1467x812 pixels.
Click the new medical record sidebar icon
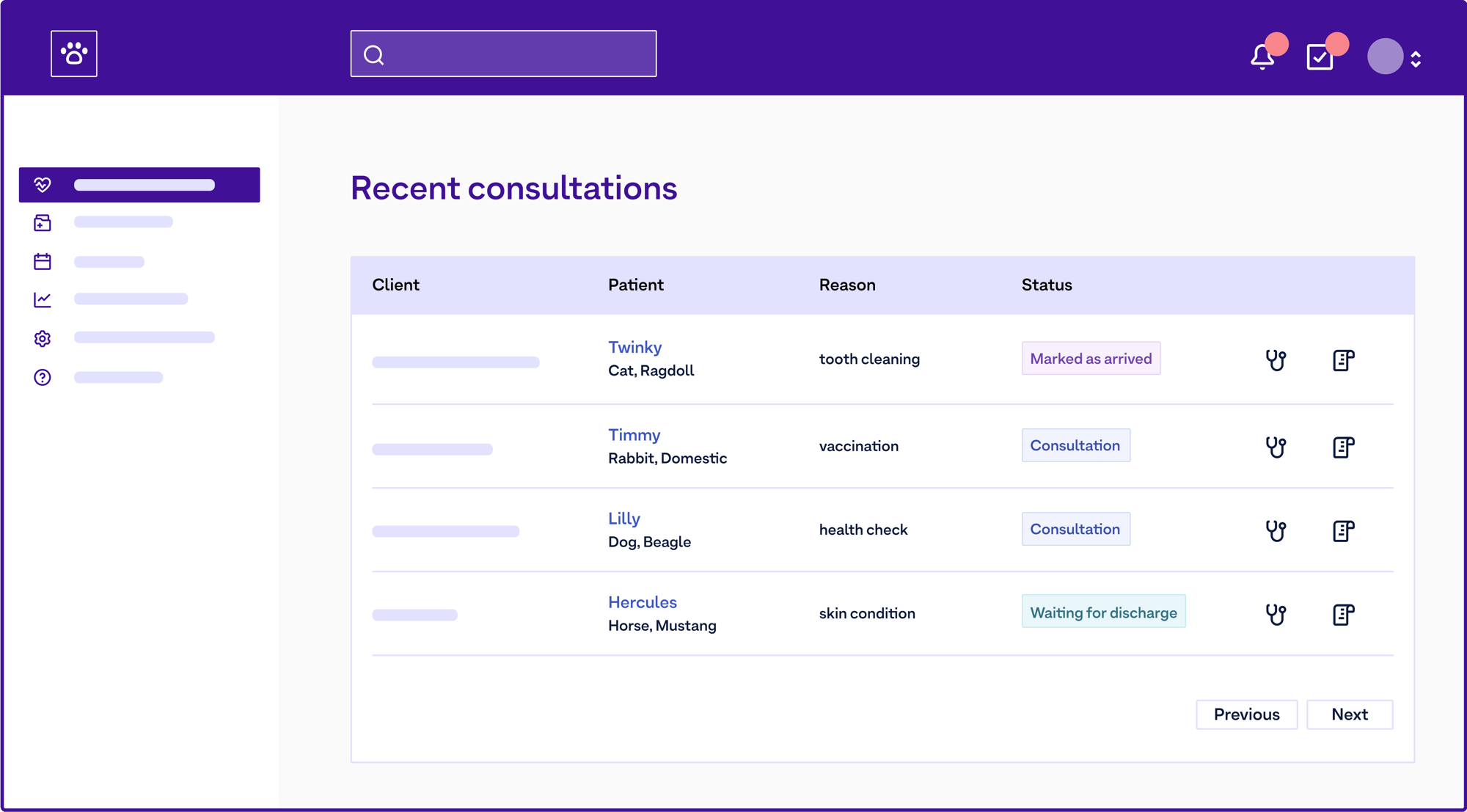(43, 222)
